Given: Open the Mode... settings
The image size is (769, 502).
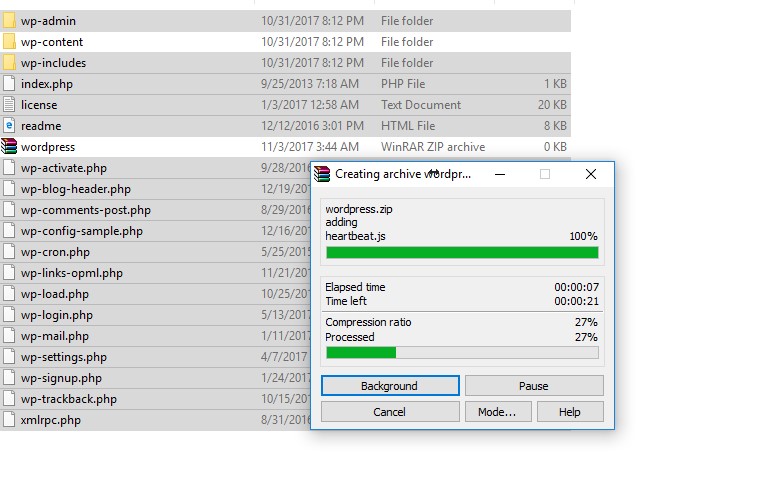Looking at the screenshot, I should pyautogui.click(x=497, y=412).
